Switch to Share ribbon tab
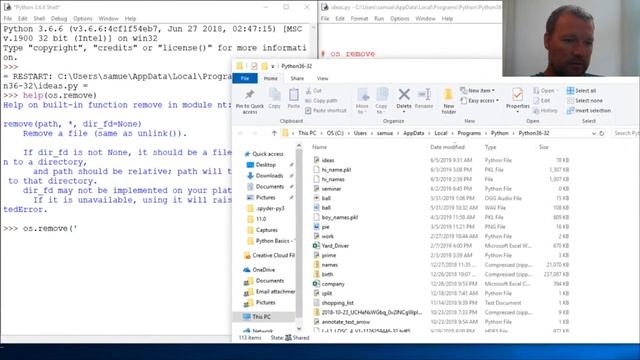The width and height of the screenshot is (640, 360). (297, 78)
